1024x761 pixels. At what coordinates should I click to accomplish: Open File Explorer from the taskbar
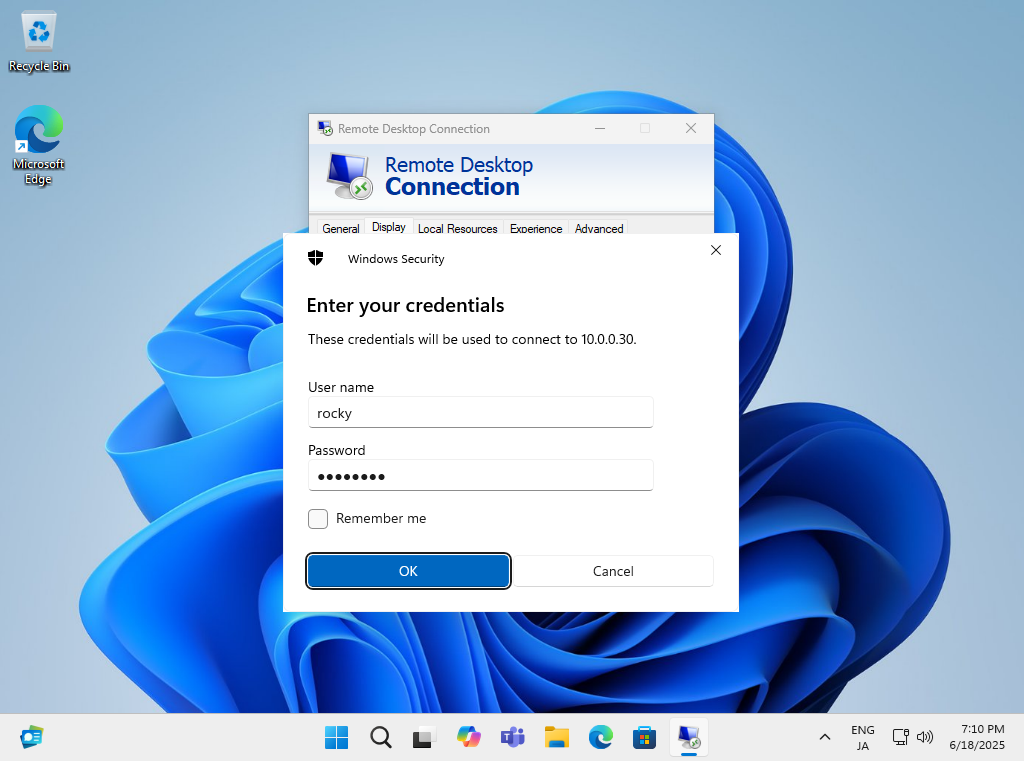[x=556, y=737]
